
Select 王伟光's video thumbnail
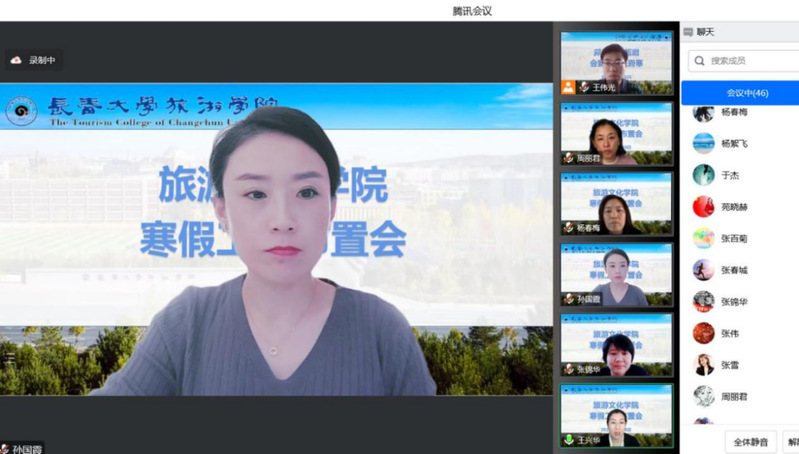(x=616, y=62)
